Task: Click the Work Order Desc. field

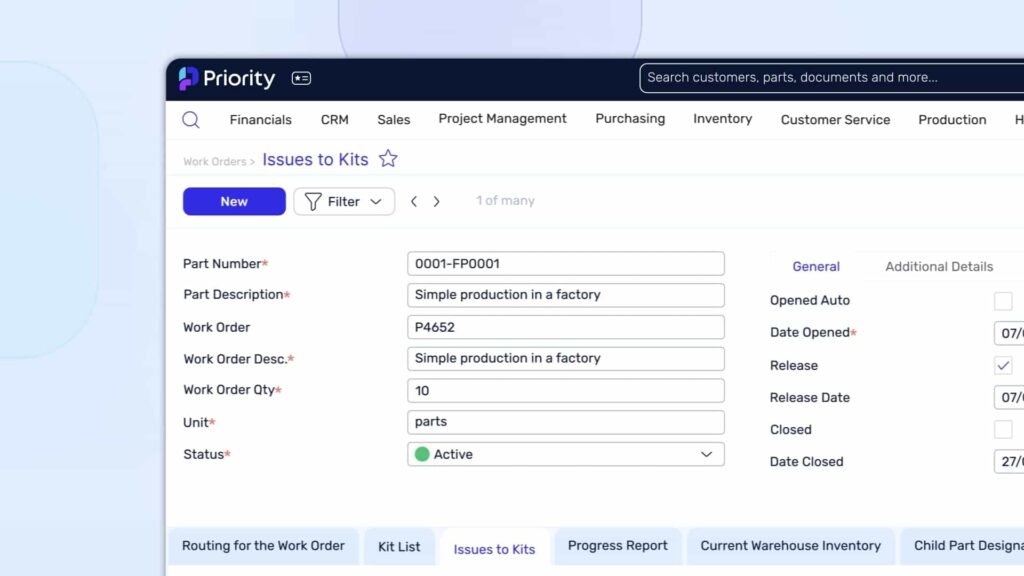Action: 566,359
